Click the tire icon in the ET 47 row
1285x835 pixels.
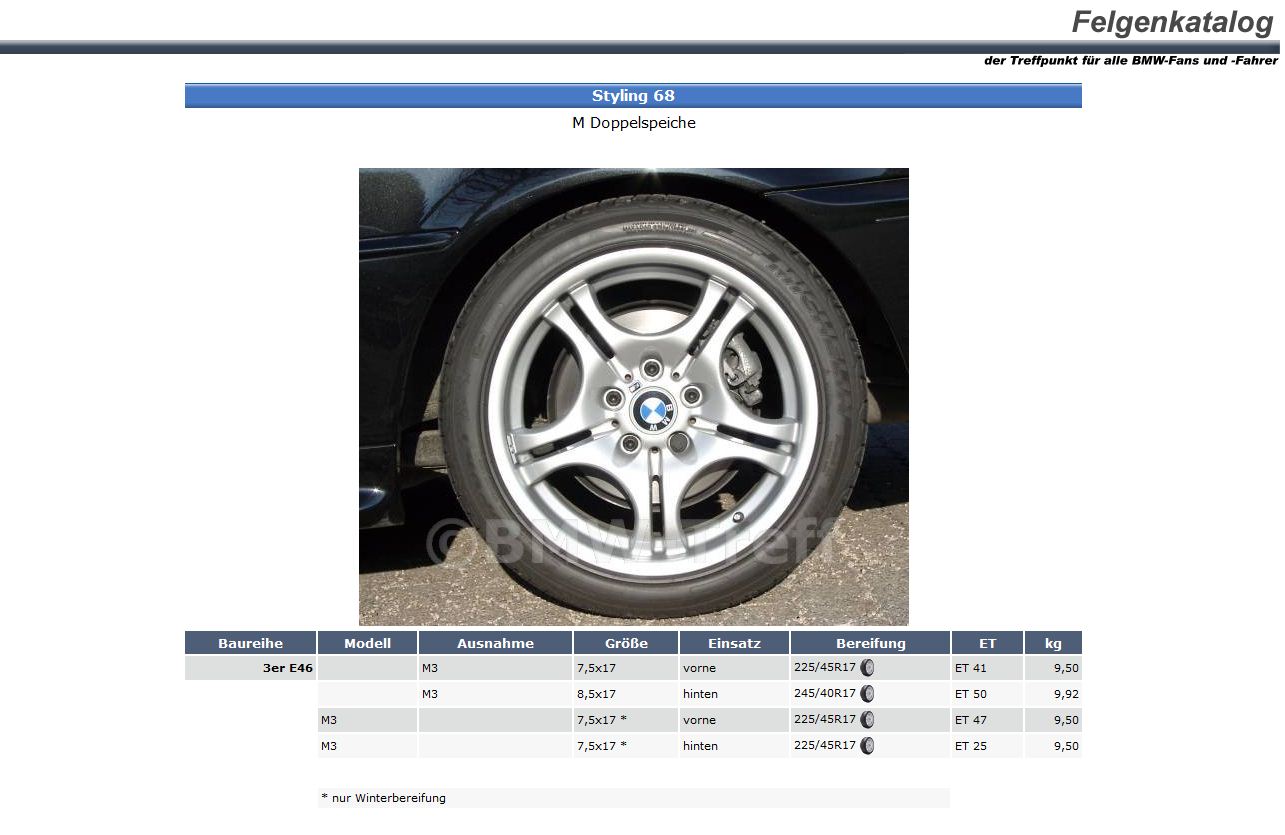point(867,720)
